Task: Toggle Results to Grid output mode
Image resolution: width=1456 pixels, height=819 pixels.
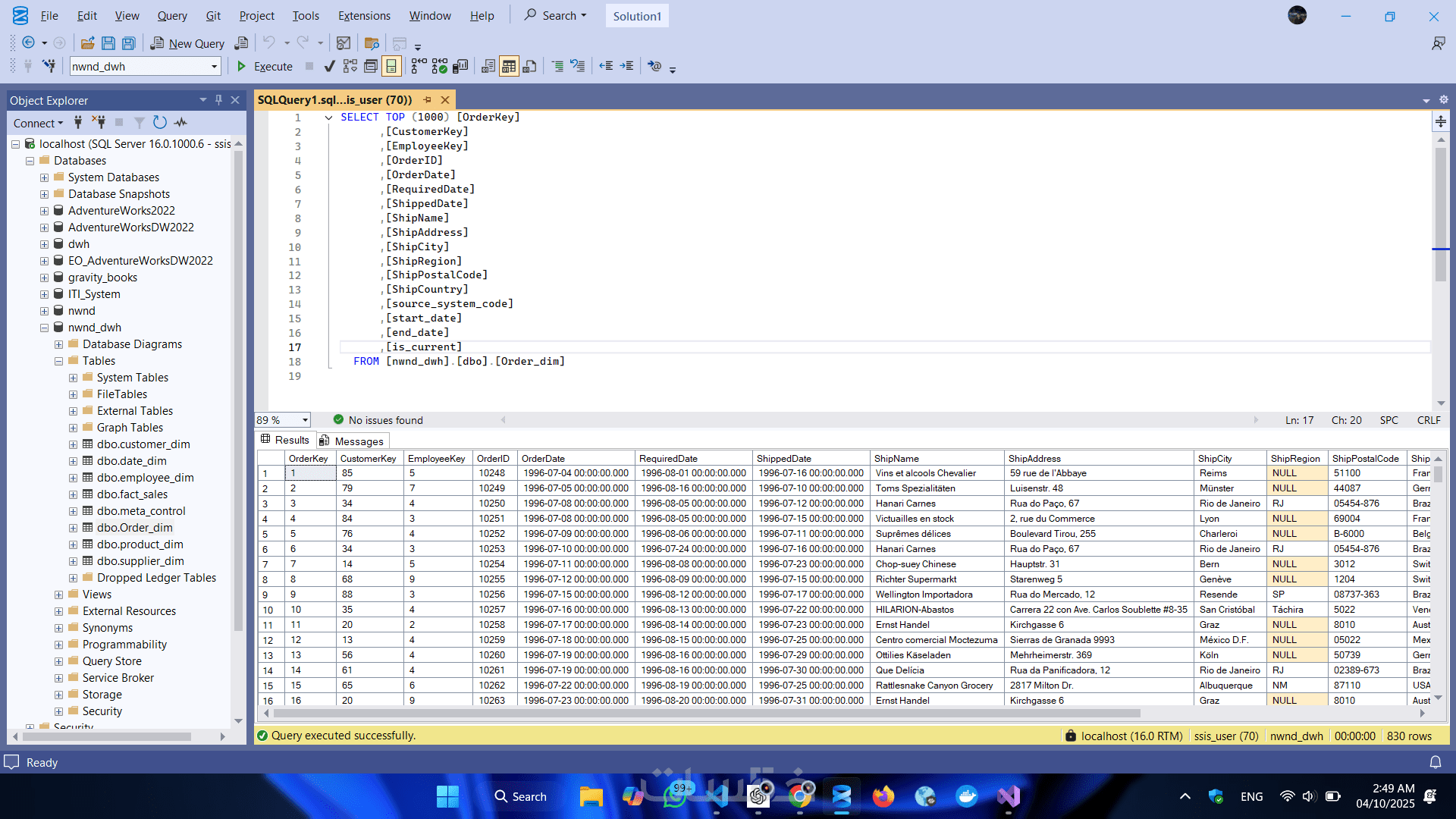Action: click(509, 67)
